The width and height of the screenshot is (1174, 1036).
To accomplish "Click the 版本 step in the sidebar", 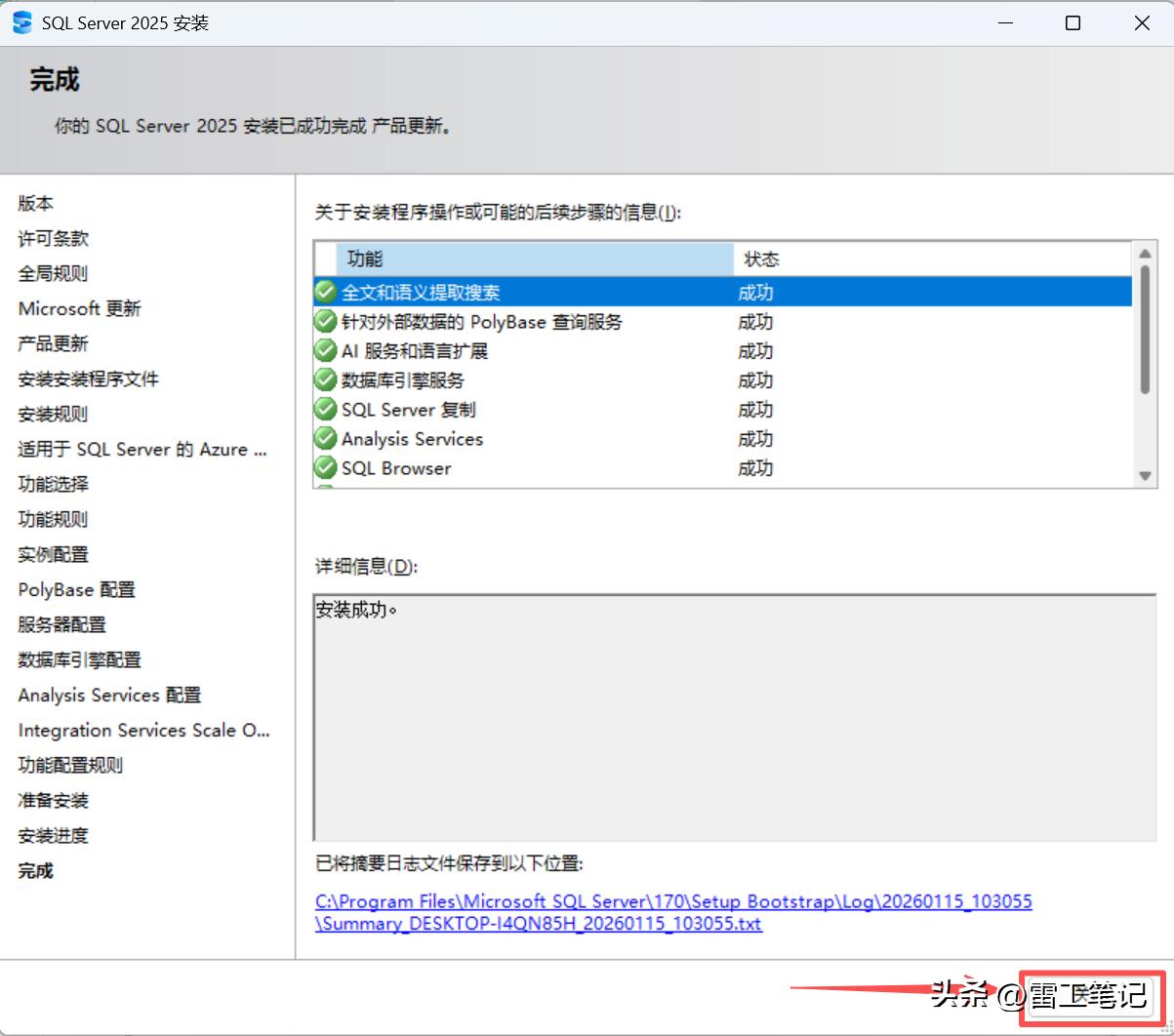I will click(36, 203).
